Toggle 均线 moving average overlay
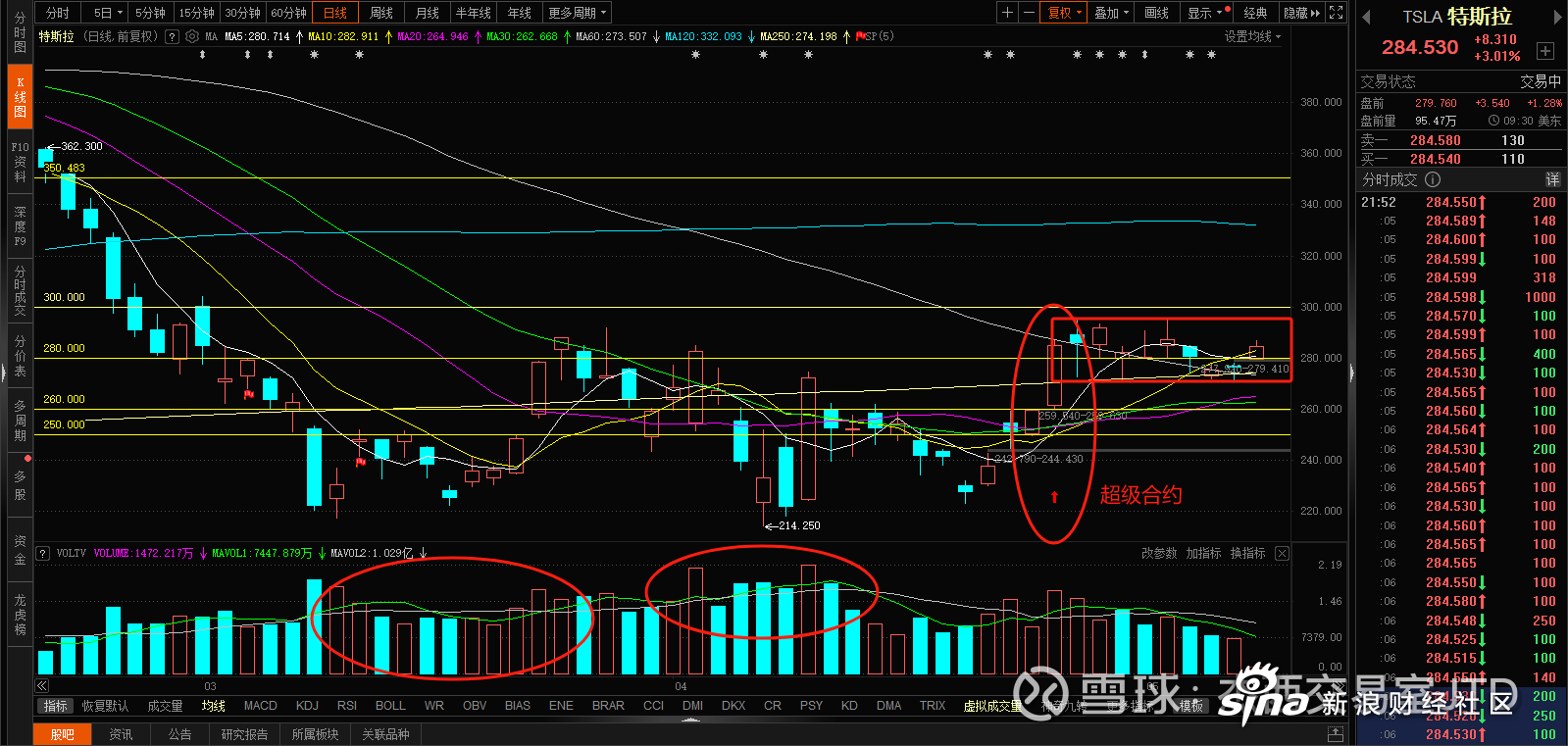The width and height of the screenshot is (1568, 746). [x=213, y=706]
